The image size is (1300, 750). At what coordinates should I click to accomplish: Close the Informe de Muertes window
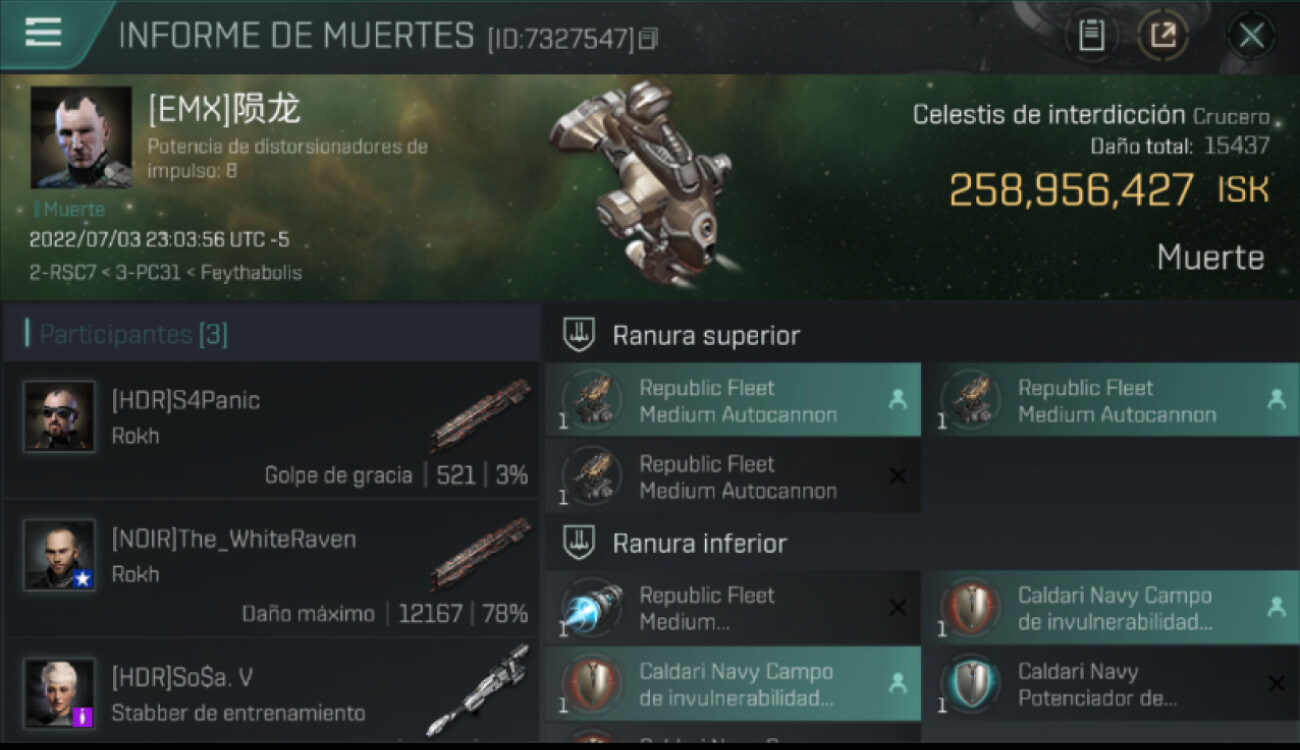[1250, 35]
